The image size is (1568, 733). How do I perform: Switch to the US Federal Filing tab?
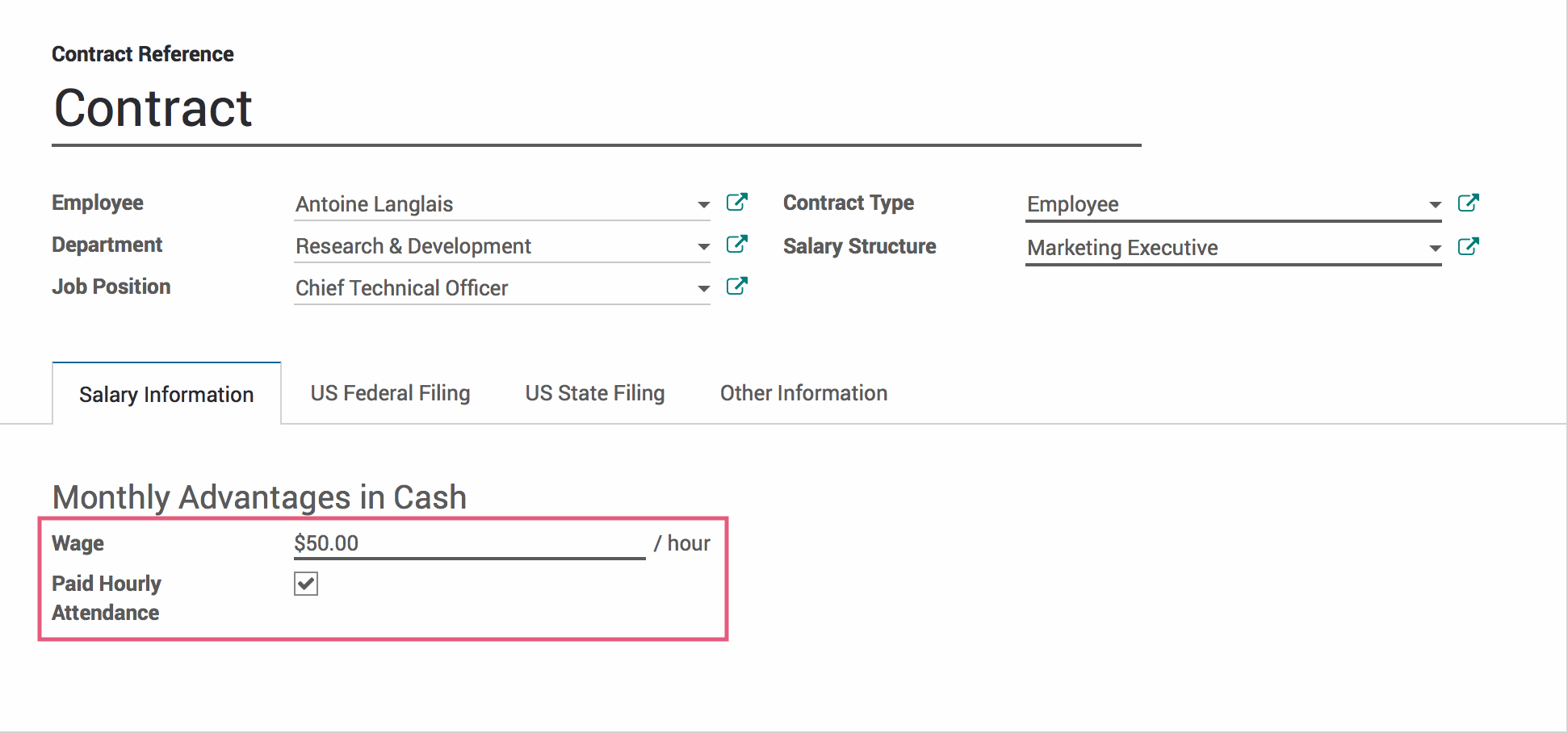[x=390, y=393]
